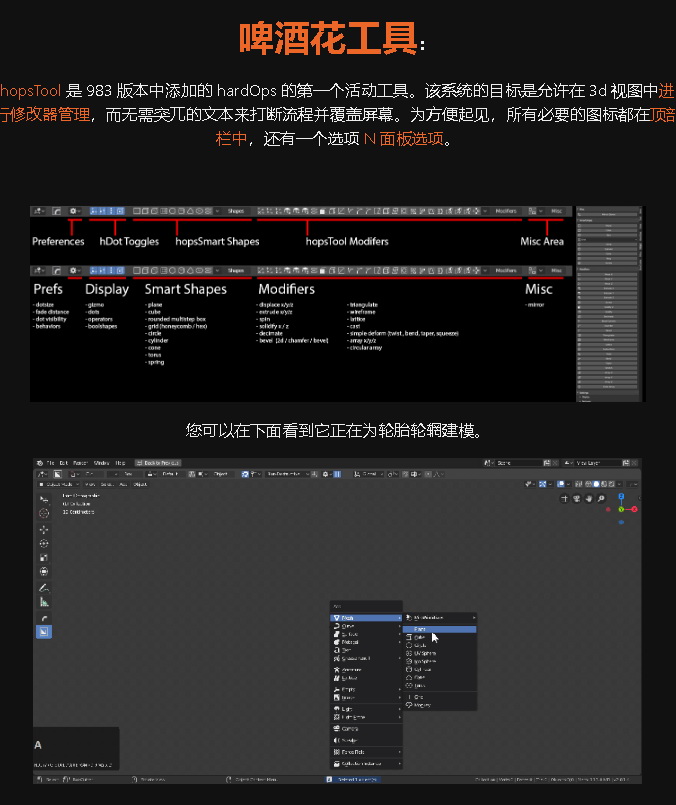Click the perspective/orthographic grid gizmo

tap(565, 499)
